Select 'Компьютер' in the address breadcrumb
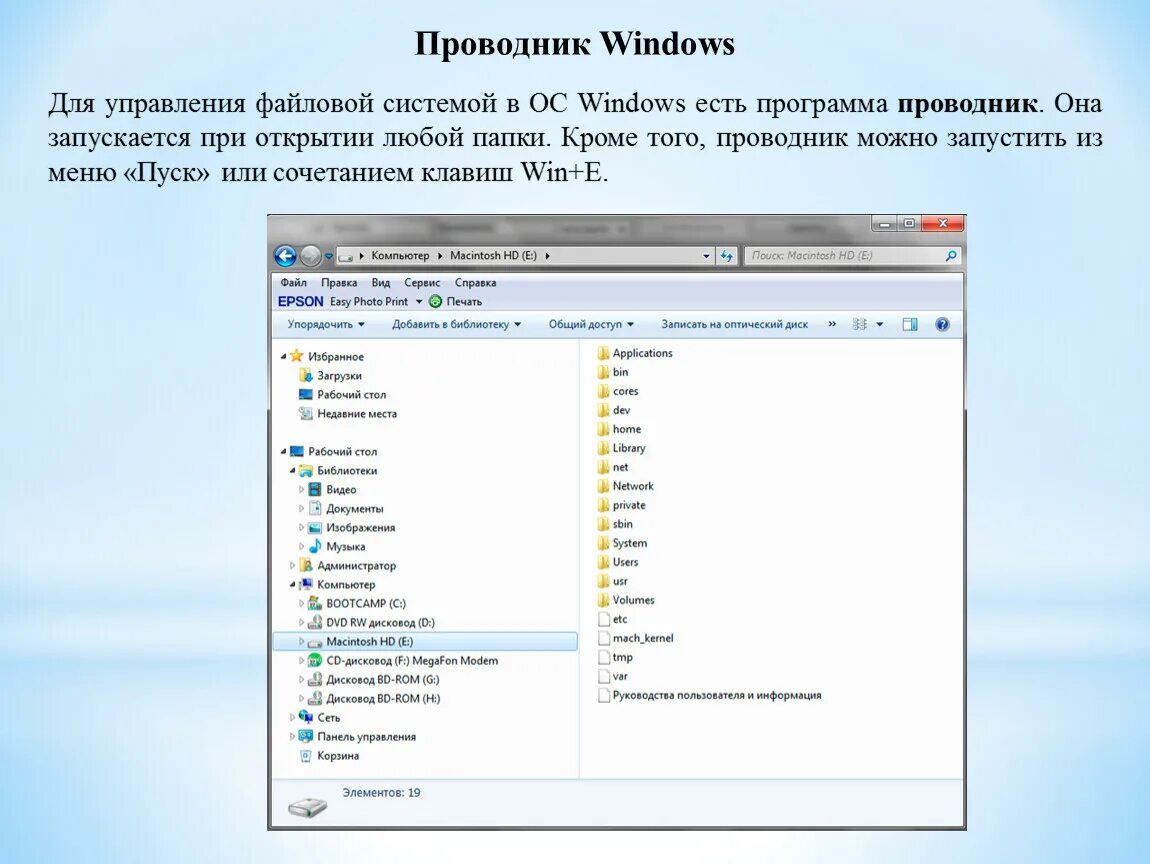The height and width of the screenshot is (864, 1150). (x=400, y=255)
